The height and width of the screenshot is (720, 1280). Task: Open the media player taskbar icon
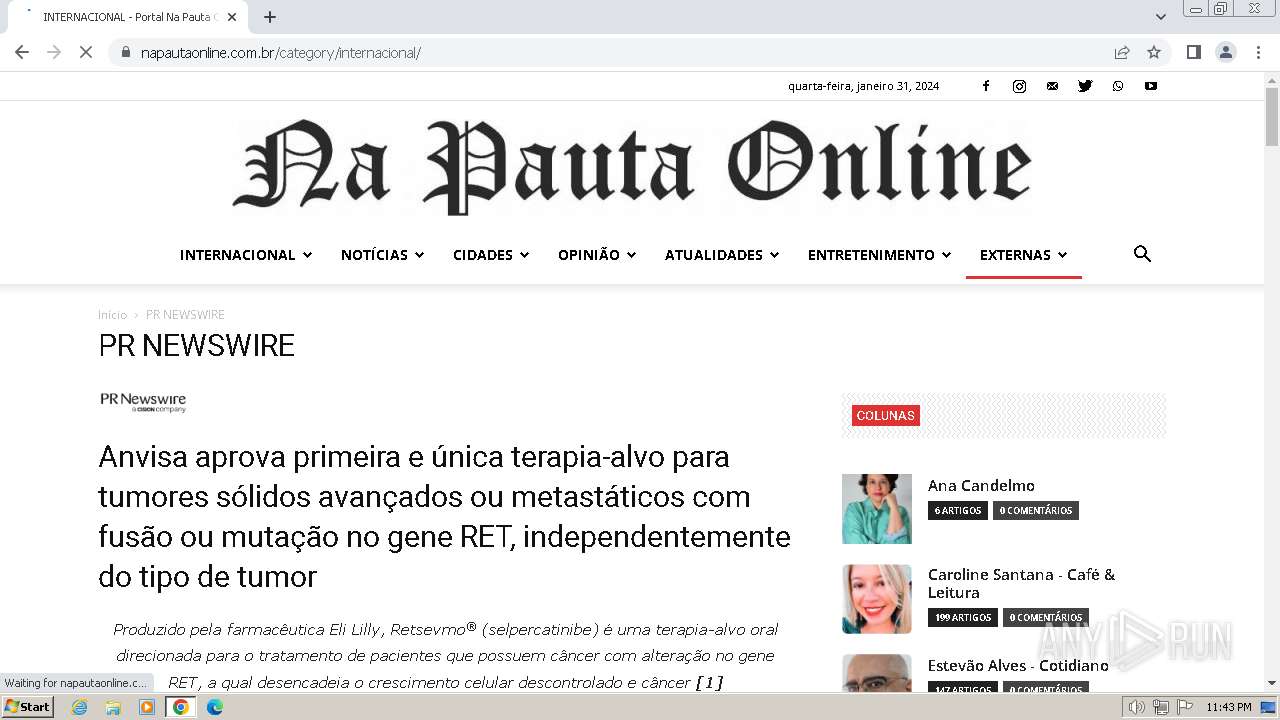(x=147, y=707)
